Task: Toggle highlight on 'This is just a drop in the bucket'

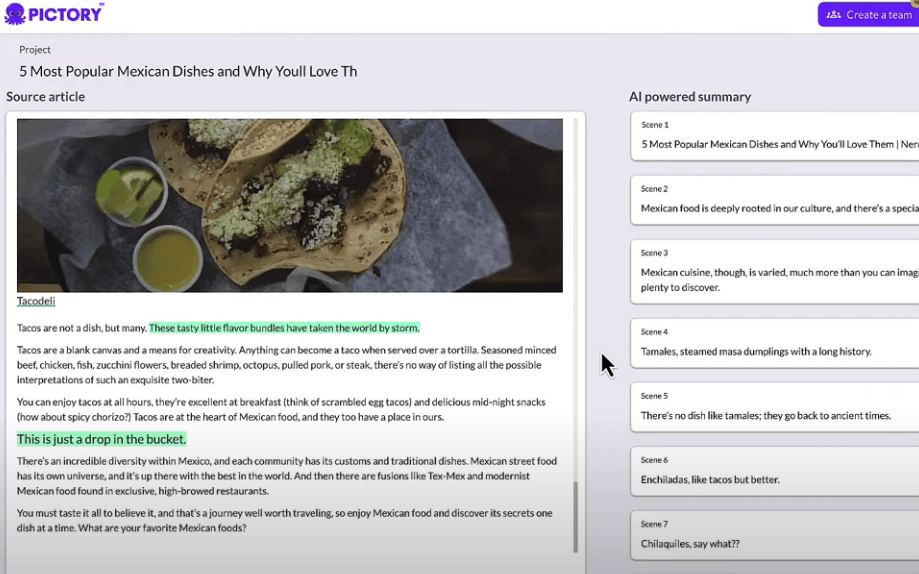Action: [102, 439]
